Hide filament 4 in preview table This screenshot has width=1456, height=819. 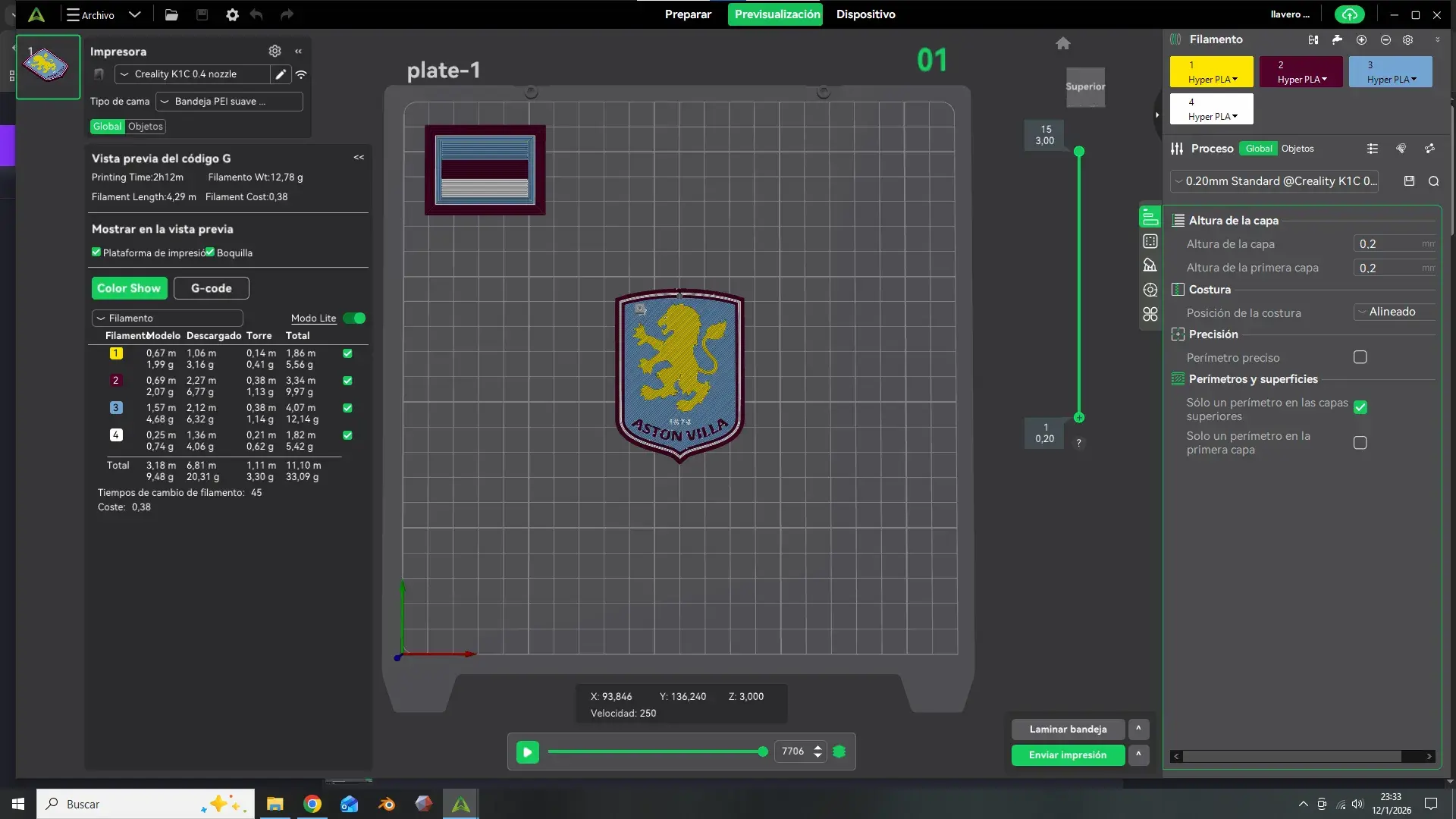coord(347,435)
